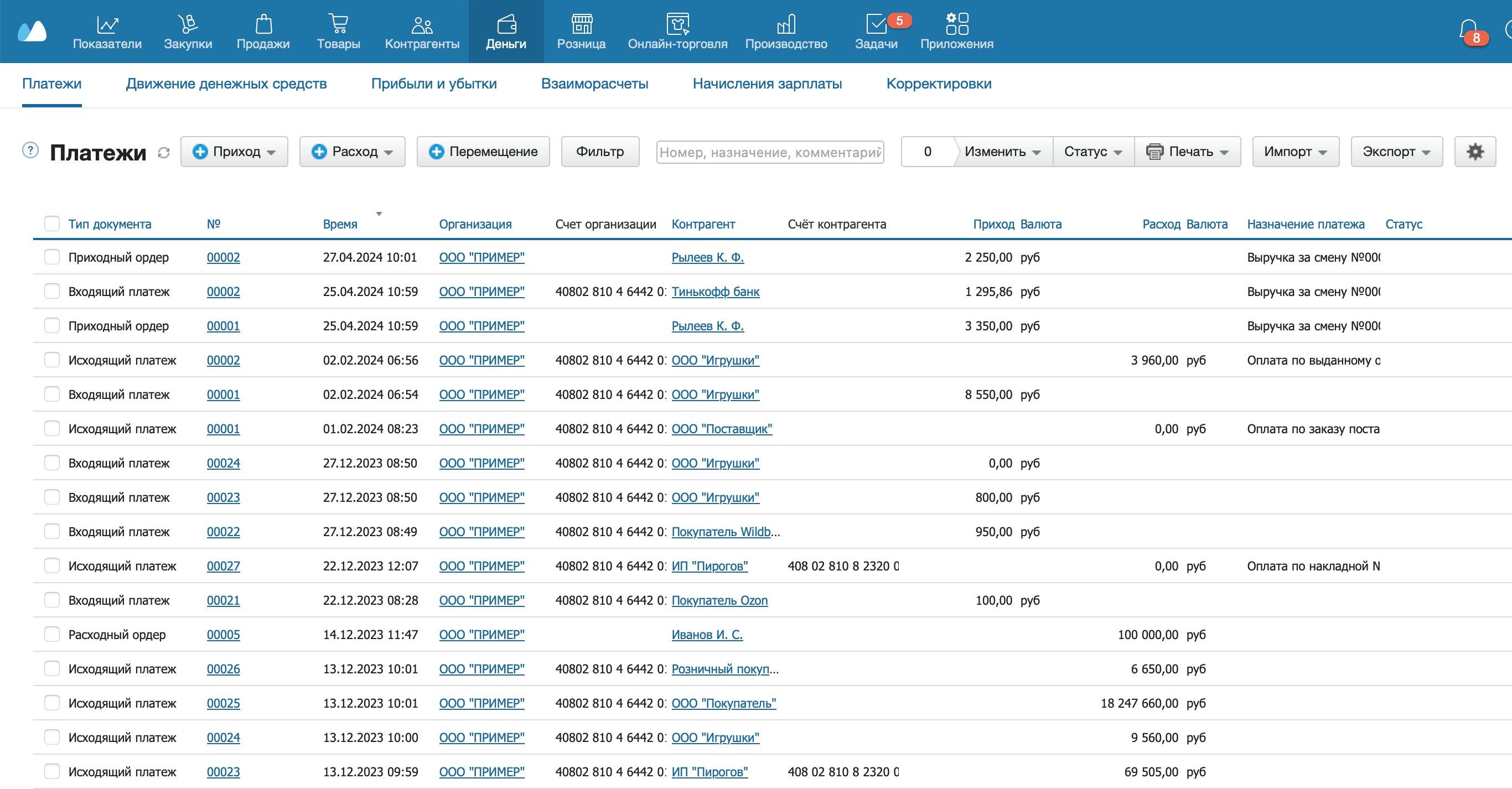Image resolution: width=1512 pixels, height=789 pixels.
Task: Refresh the Платежи list
Action: click(x=164, y=153)
